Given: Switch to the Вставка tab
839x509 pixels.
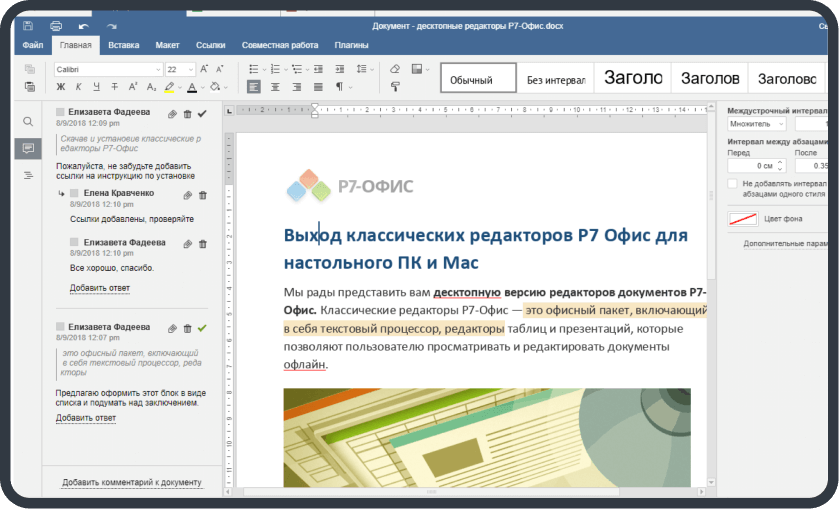Looking at the screenshot, I should 124,45.
